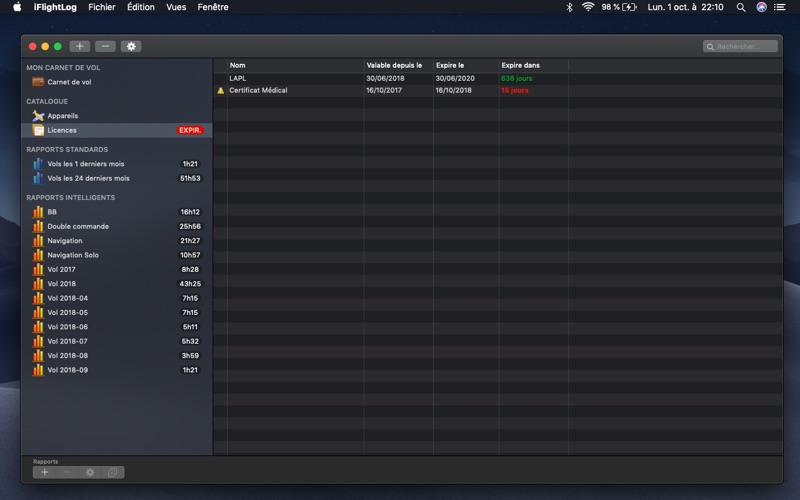
Task: Click the 16/10/2018 expiry date
Action: pyautogui.click(x=453, y=90)
